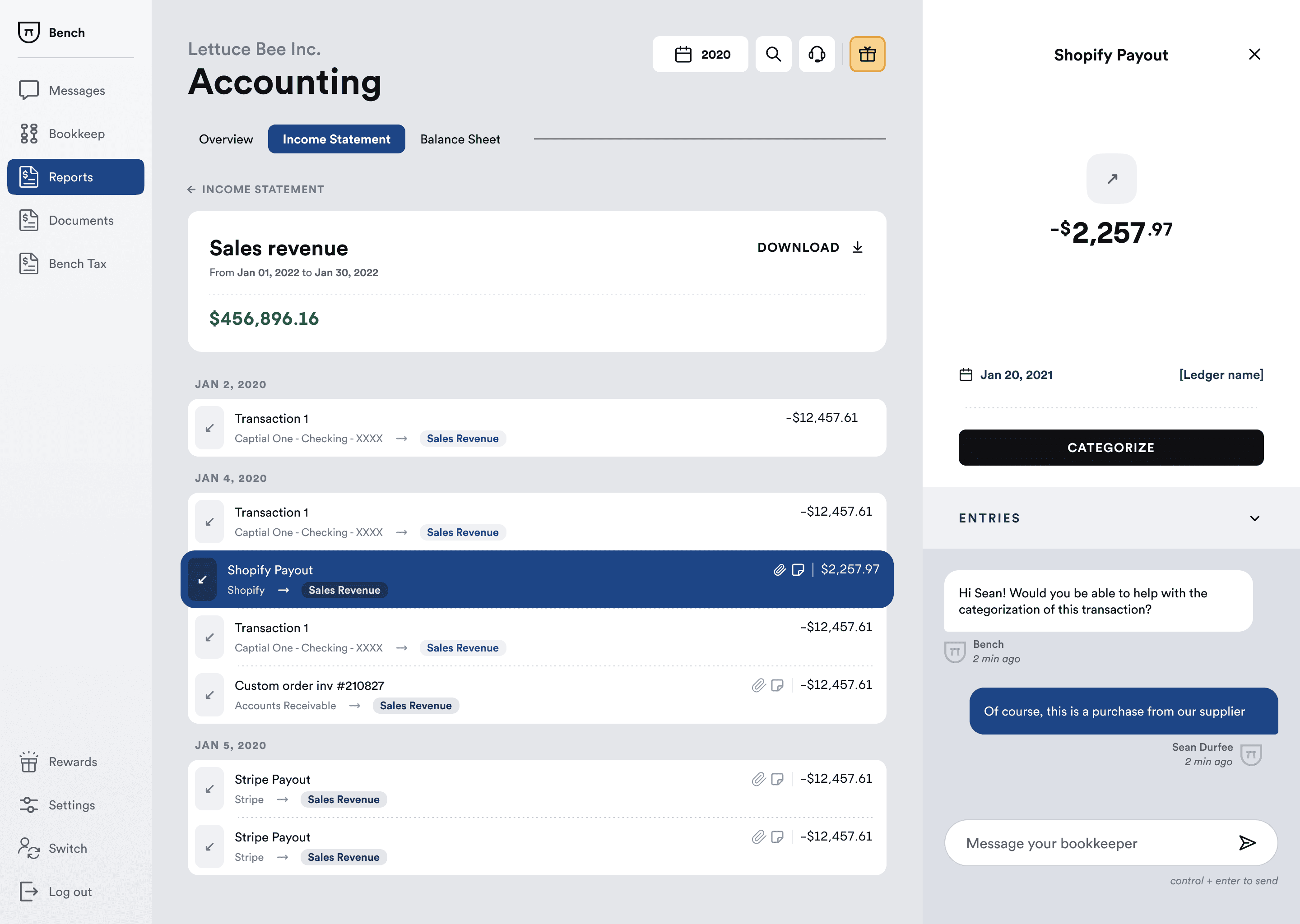Go back via Income Statement arrow

(x=192, y=189)
